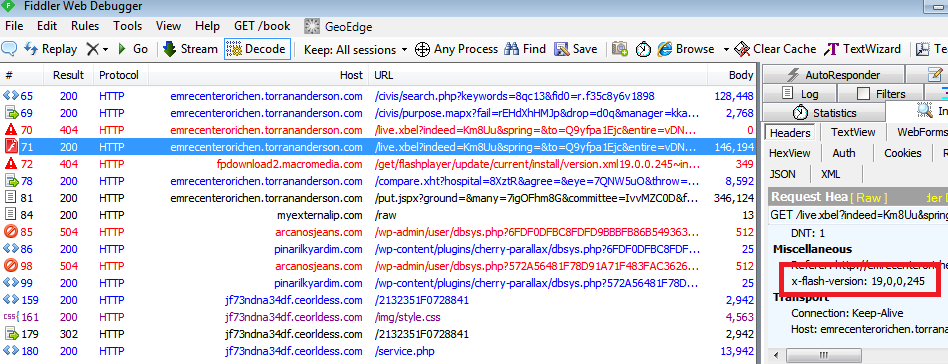
Task: Click the GET /book menu item
Action: pos(262,27)
